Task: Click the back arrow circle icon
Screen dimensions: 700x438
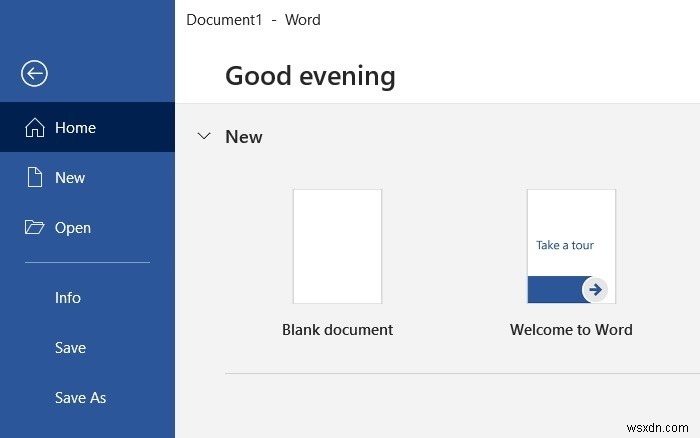Action: click(x=34, y=73)
